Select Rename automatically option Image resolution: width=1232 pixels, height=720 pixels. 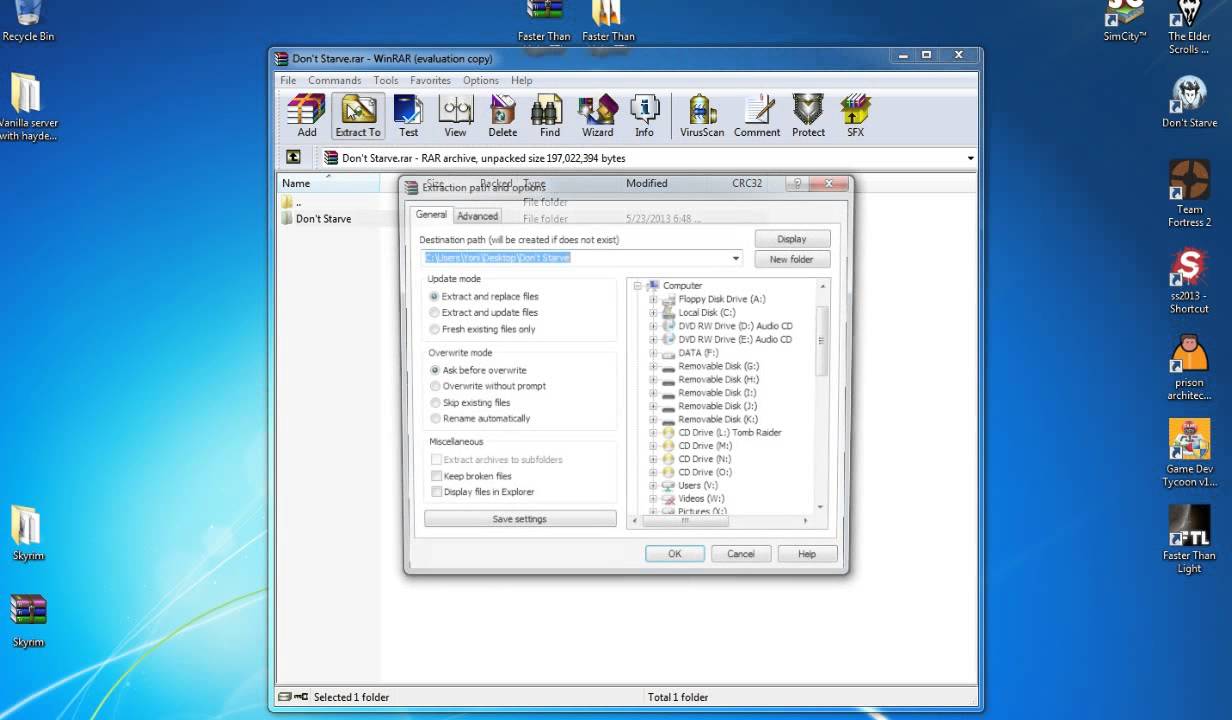[480, 418]
